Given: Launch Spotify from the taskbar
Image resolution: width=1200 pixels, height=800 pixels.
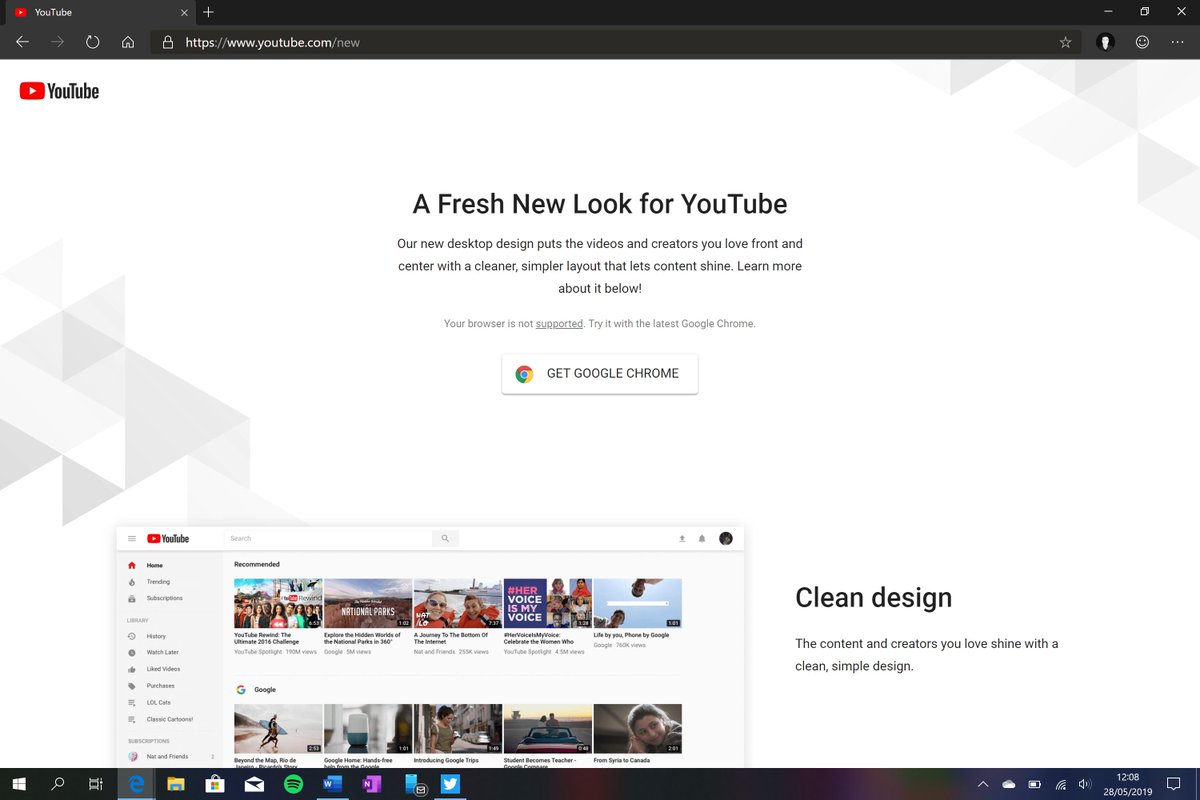Looking at the screenshot, I should (293, 784).
